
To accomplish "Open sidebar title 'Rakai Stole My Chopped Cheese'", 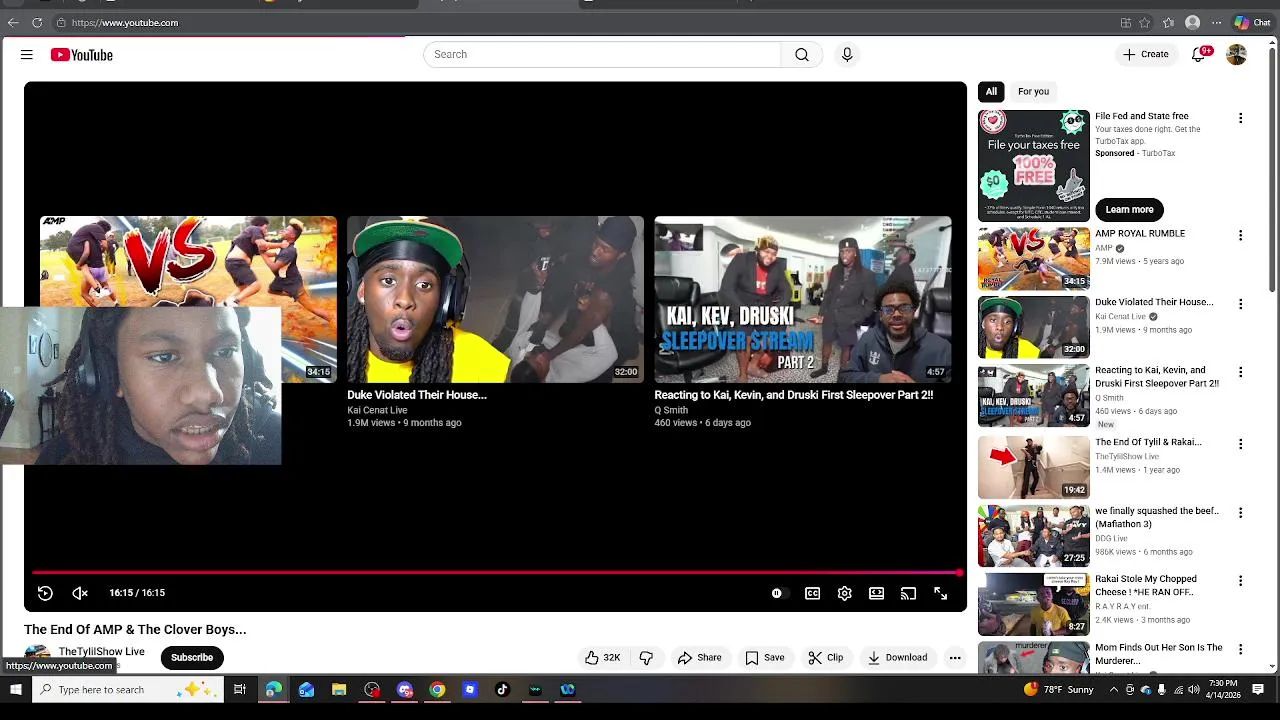I will (1146, 586).
